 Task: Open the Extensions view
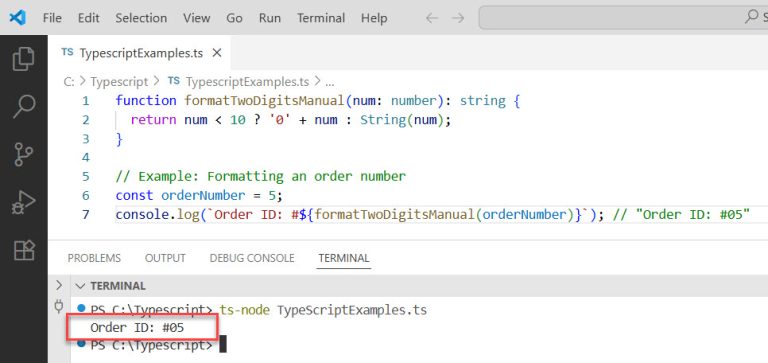(x=24, y=250)
